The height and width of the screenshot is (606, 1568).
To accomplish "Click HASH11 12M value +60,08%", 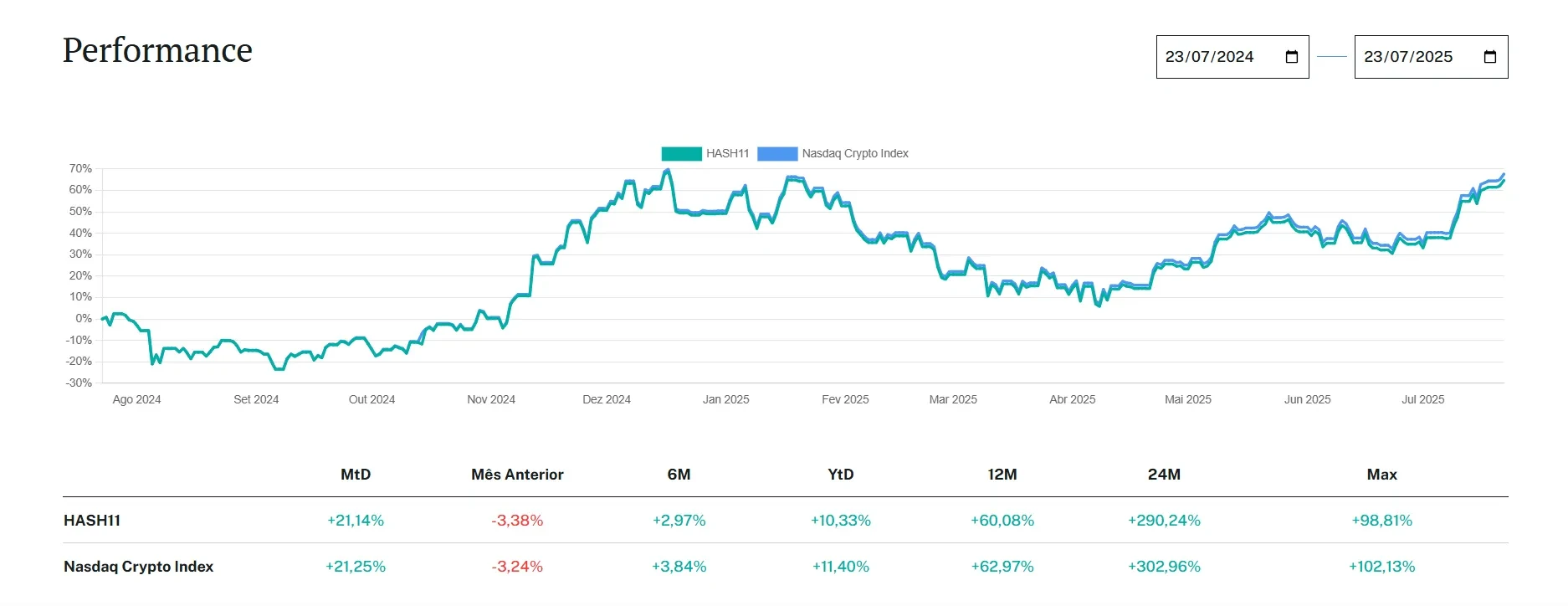I will click(1002, 521).
